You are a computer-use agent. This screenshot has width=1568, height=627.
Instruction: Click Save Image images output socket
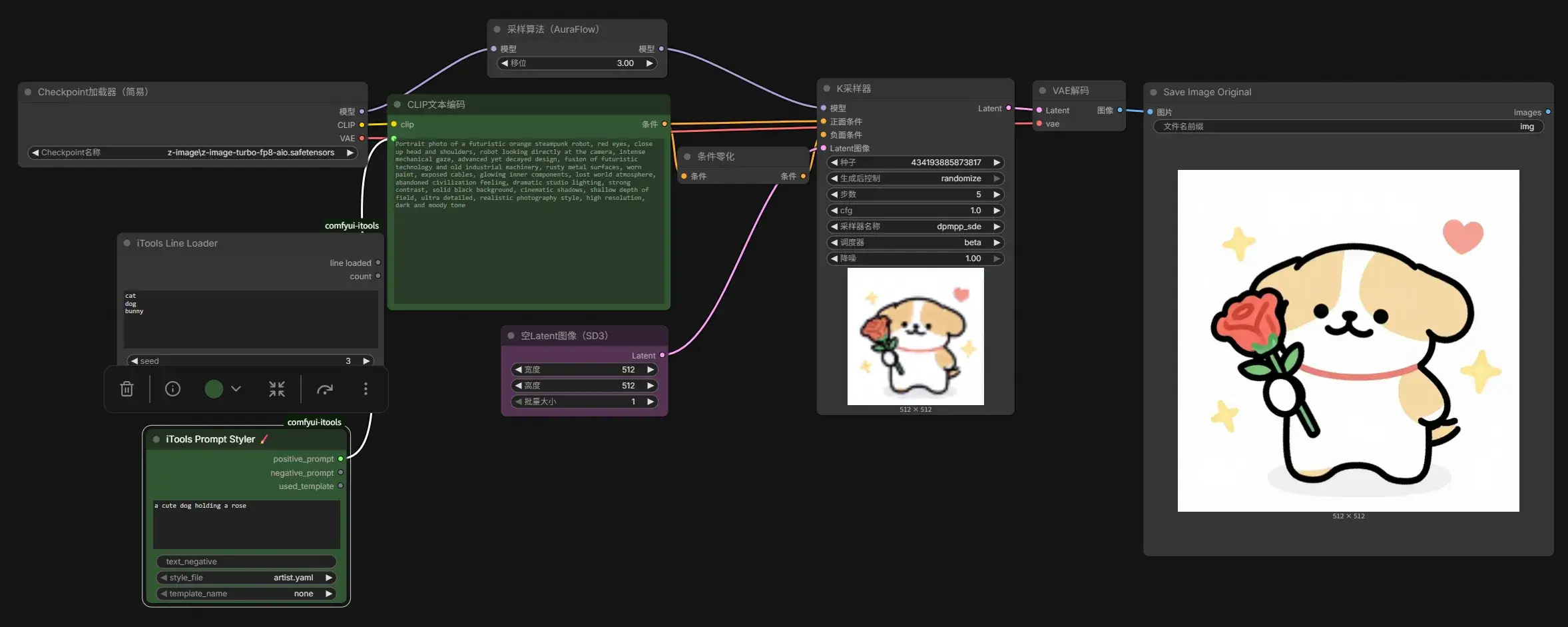1548,112
